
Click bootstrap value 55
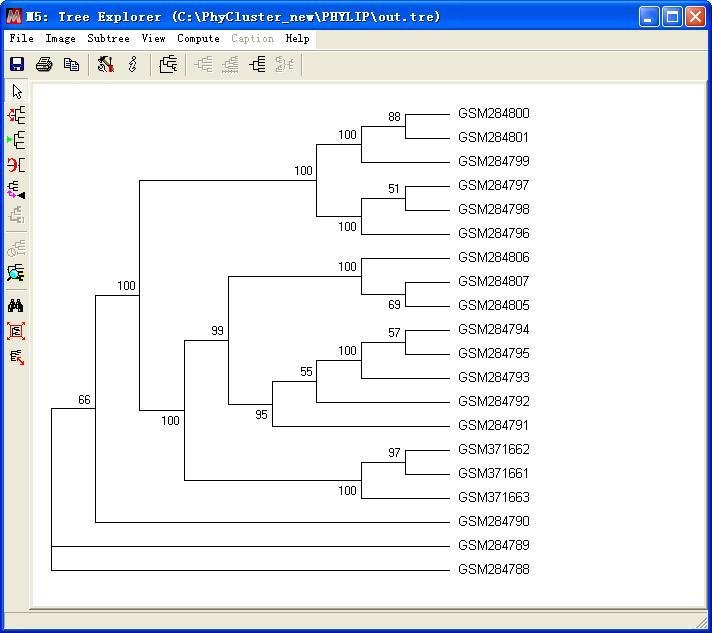pyautogui.click(x=306, y=372)
